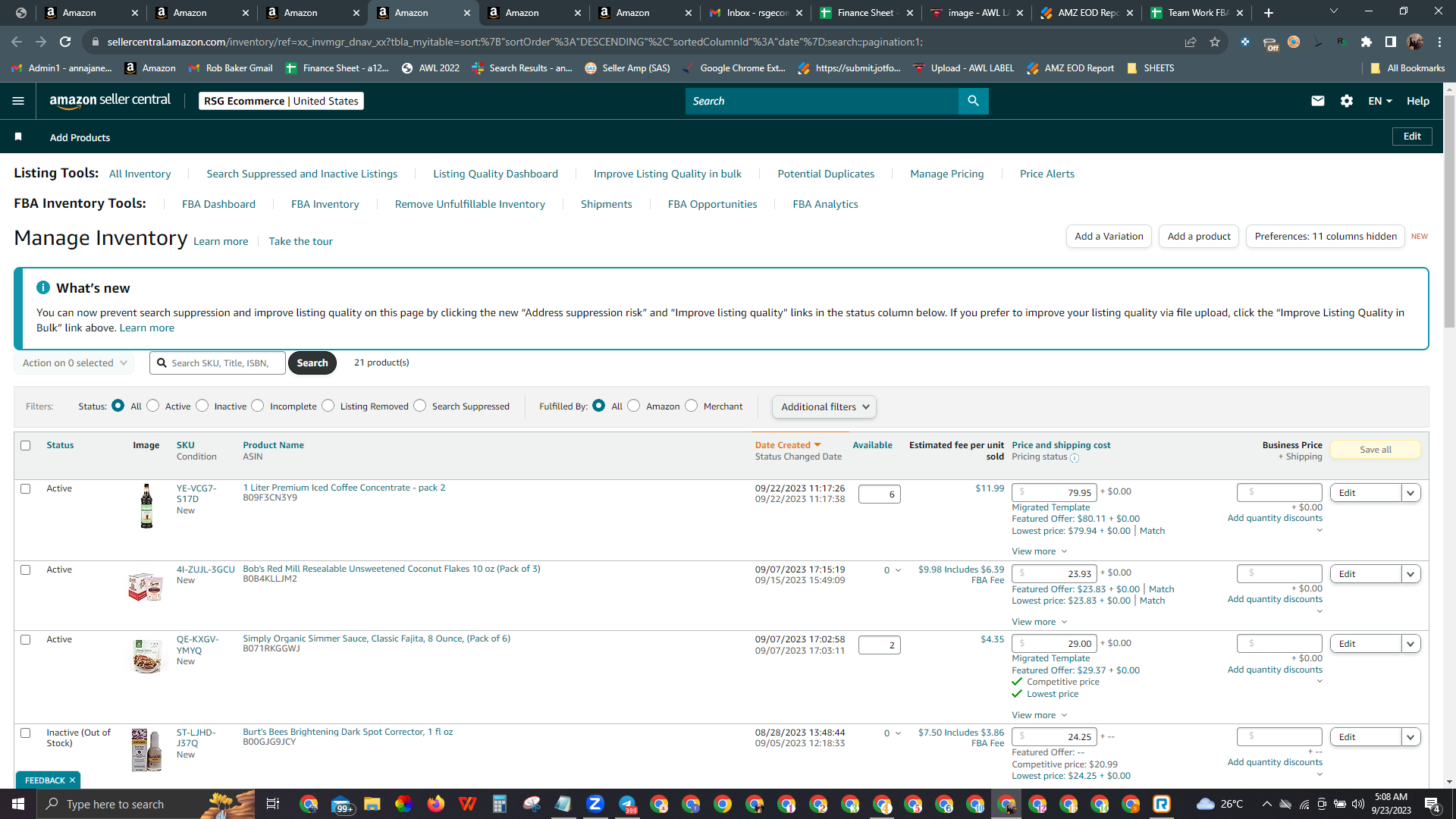1456x819 pixels.
Task: Open the Chrome side panel icon
Action: pos(1391,42)
